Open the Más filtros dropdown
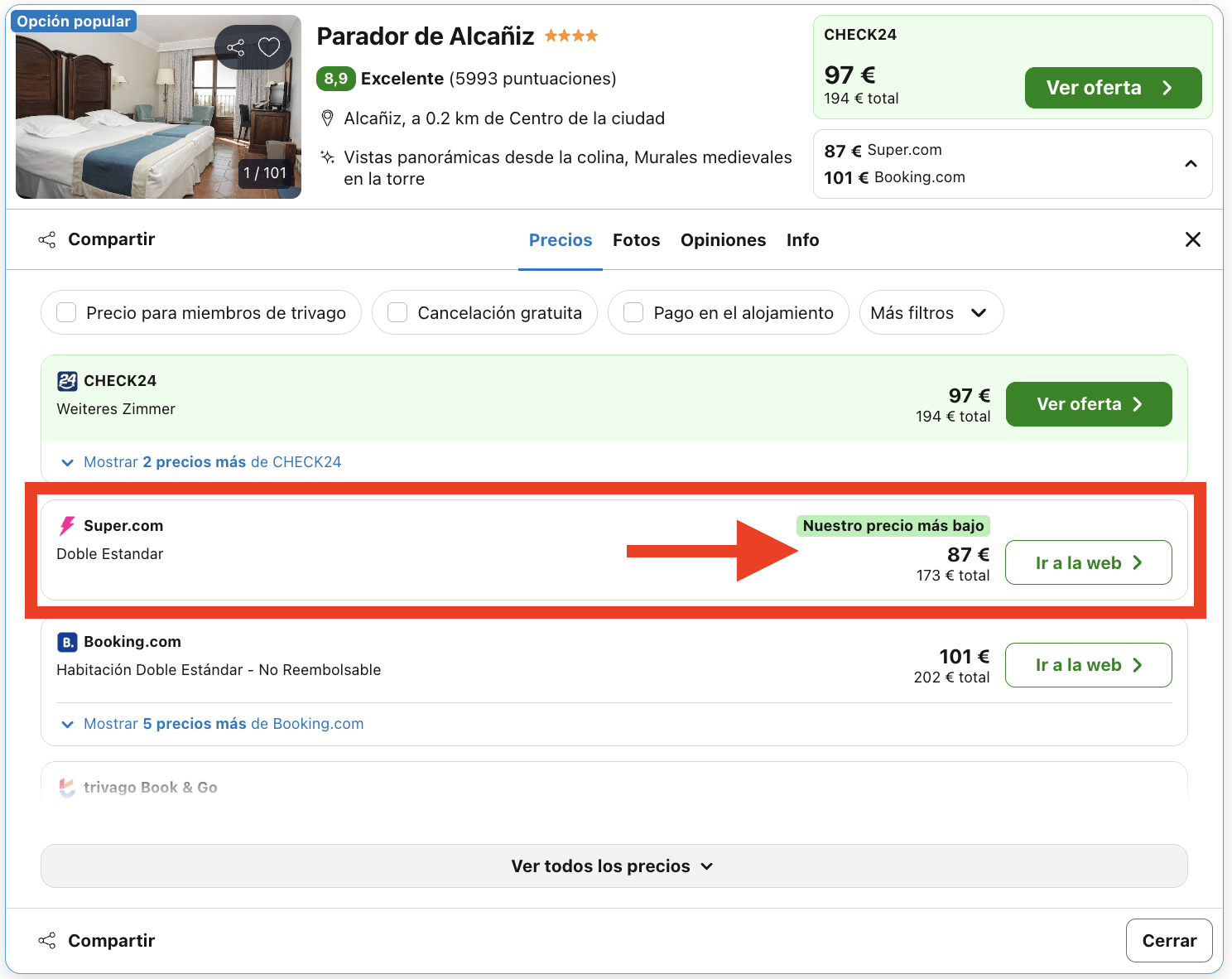 (931, 312)
